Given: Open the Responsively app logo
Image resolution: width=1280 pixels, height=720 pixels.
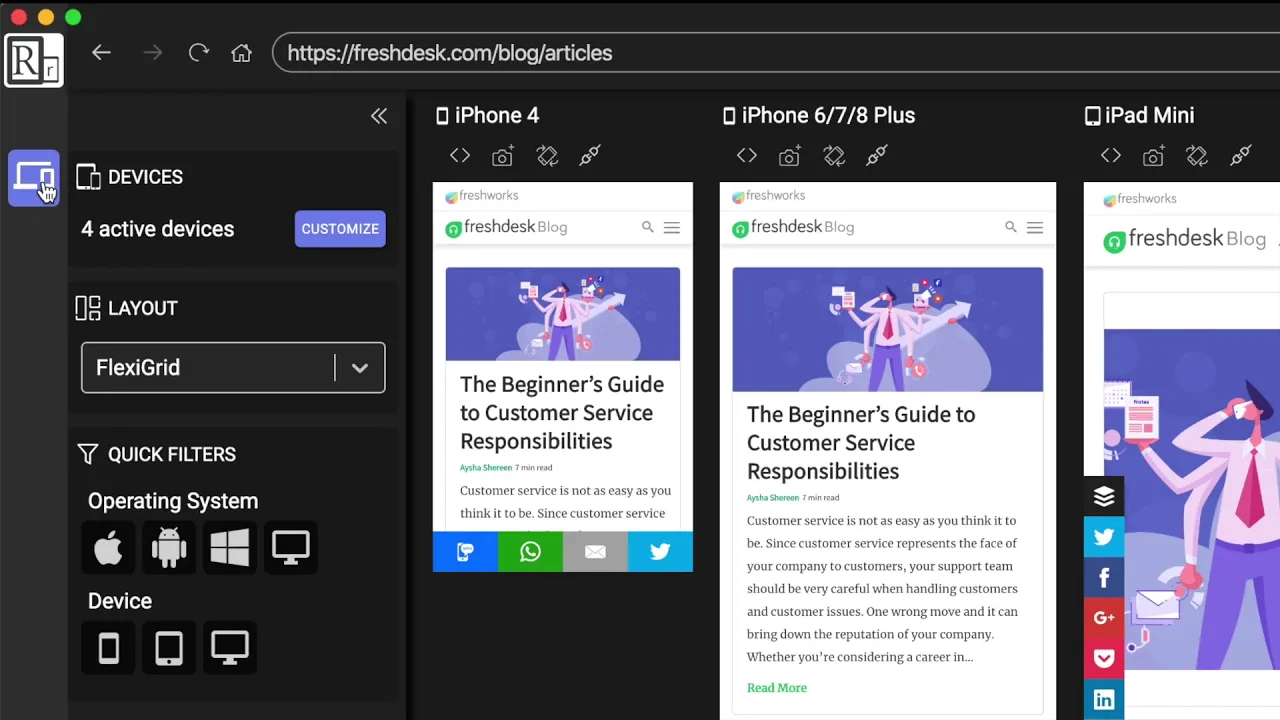Looking at the screenshot, I should [x=34, y=60].
